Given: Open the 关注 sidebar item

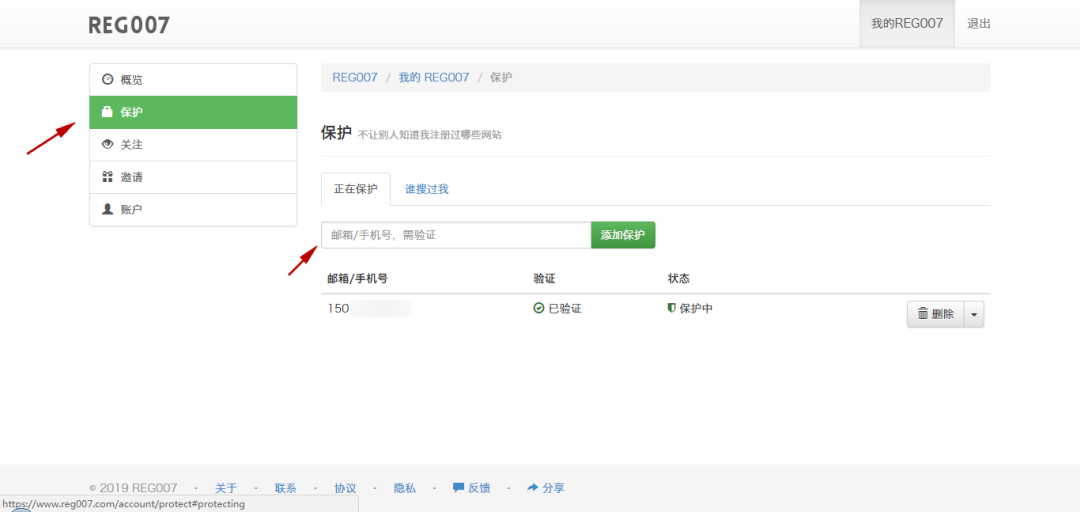Looking at the screenshot, I should pyautogui.click(x=193, y=145).
